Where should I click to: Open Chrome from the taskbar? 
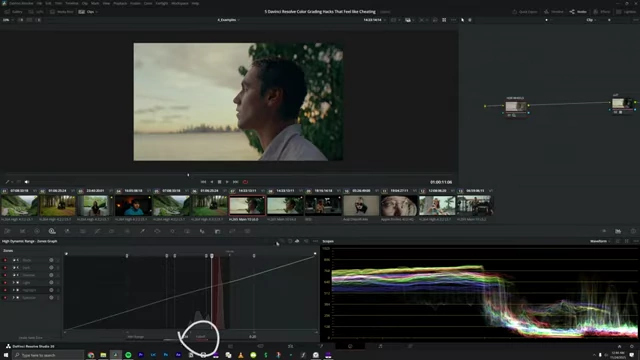click(91, 355)
